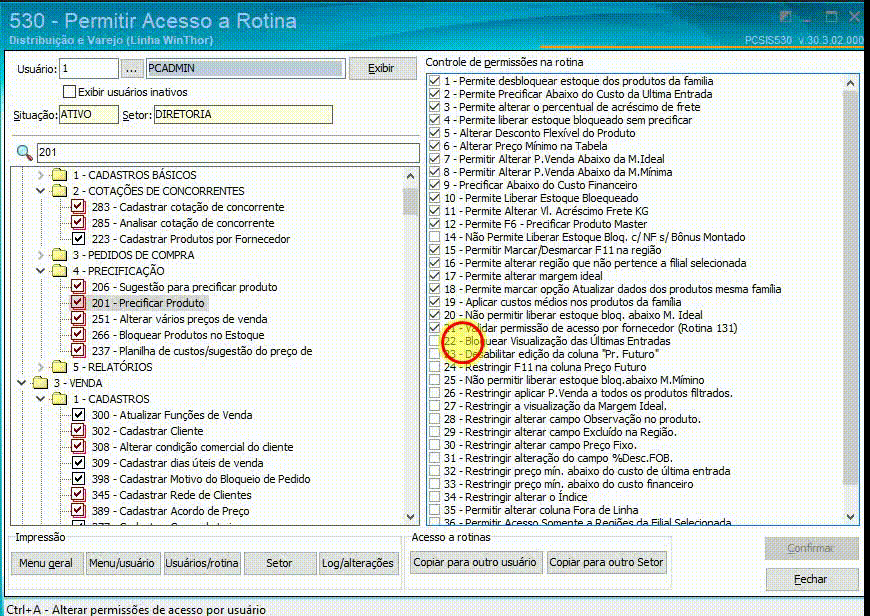This screenshot has height=616, width=870.
Task: Click the Situação field ATIVO
Action: tap(89, 114)
